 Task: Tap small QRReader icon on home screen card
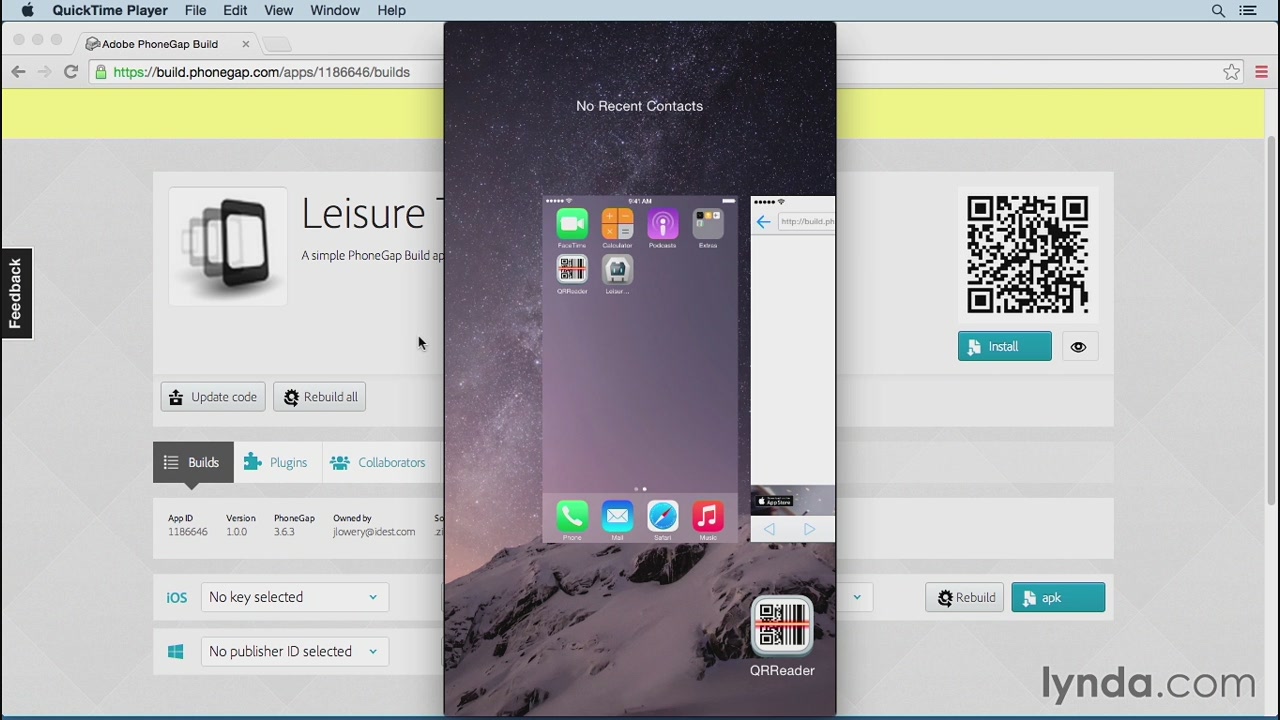click(x=572, y=270)
